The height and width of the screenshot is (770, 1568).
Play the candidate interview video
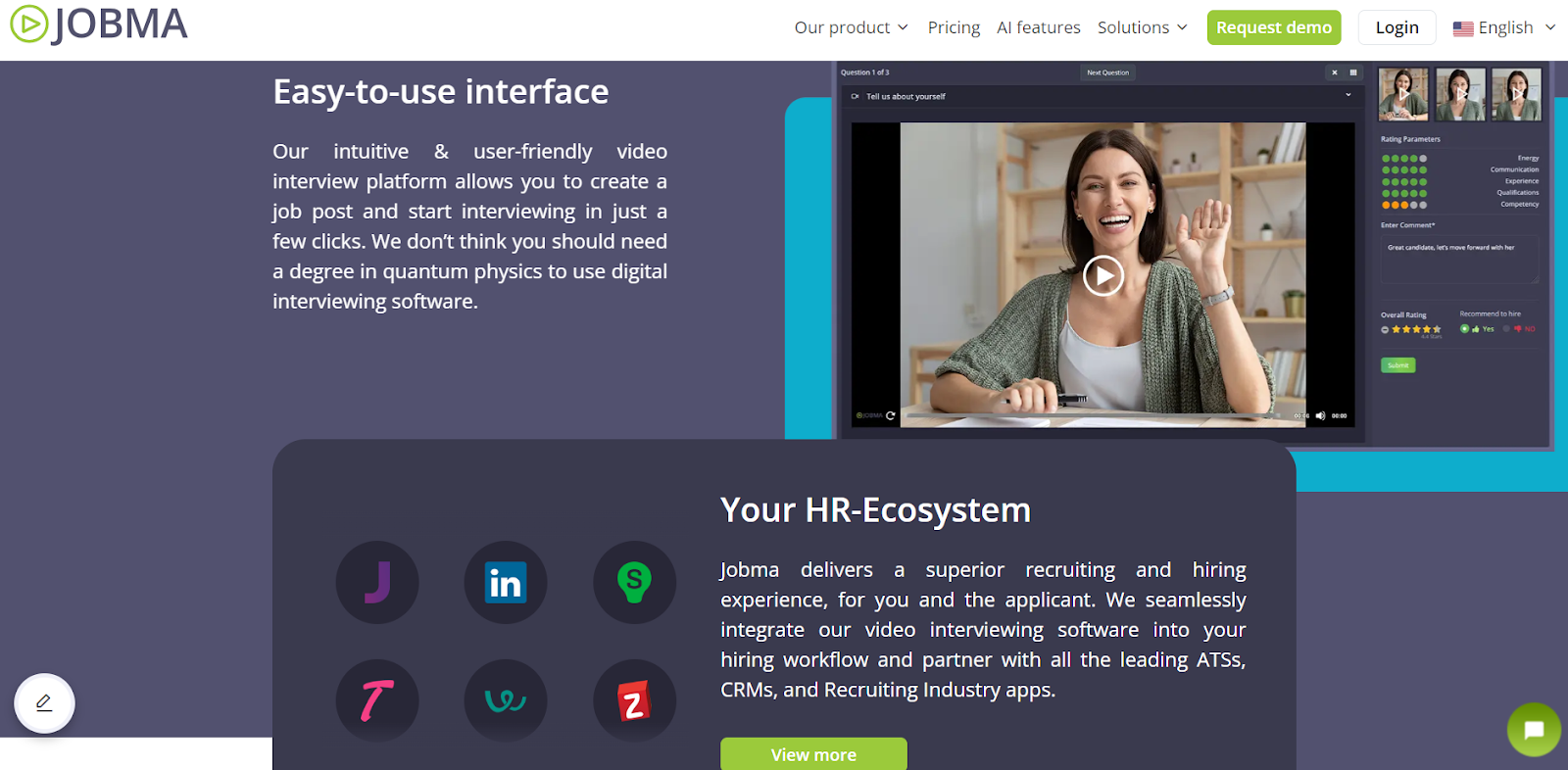1103,276
